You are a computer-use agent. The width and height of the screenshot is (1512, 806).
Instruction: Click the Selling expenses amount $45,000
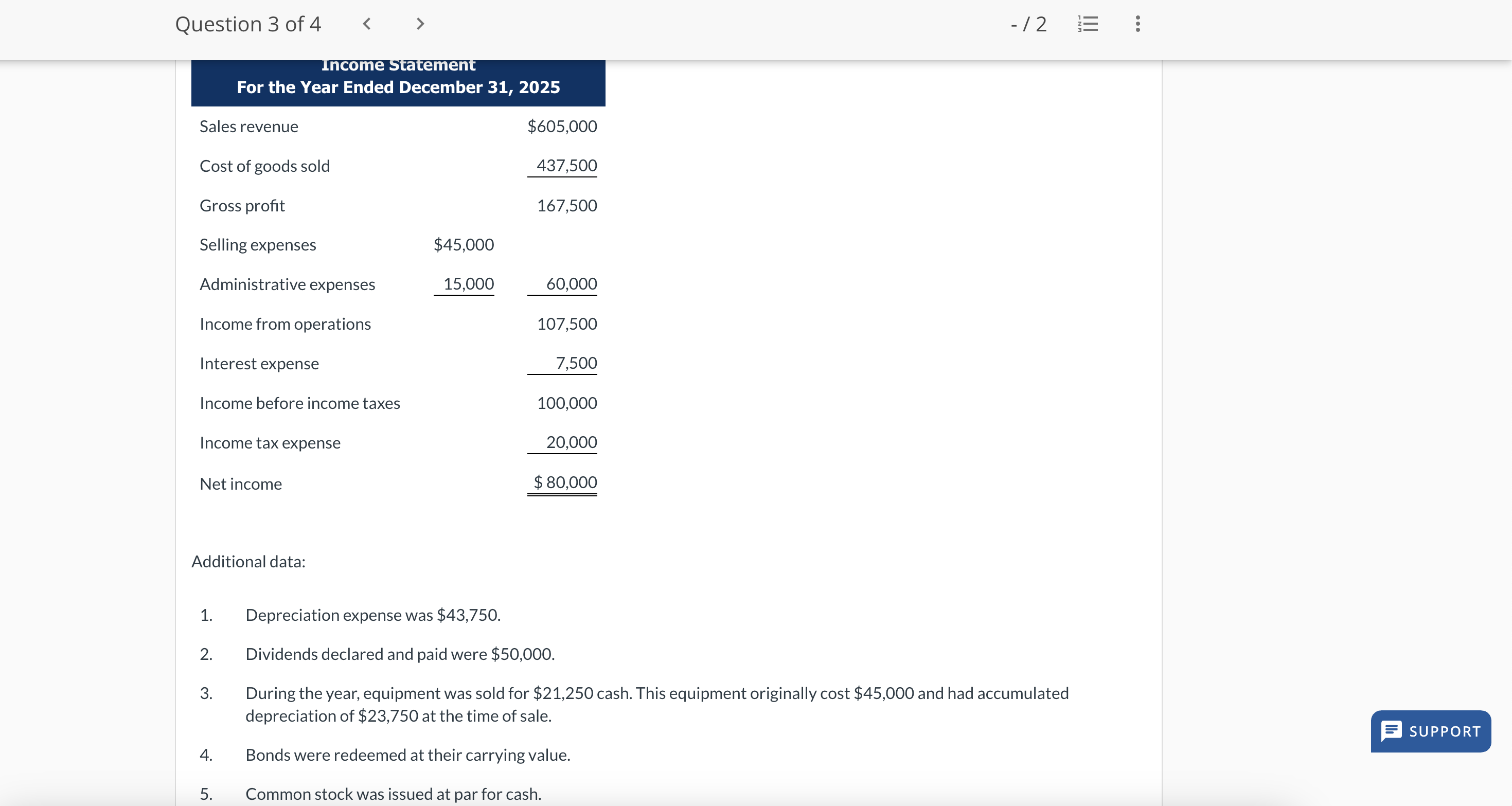(x=464, y=244)
